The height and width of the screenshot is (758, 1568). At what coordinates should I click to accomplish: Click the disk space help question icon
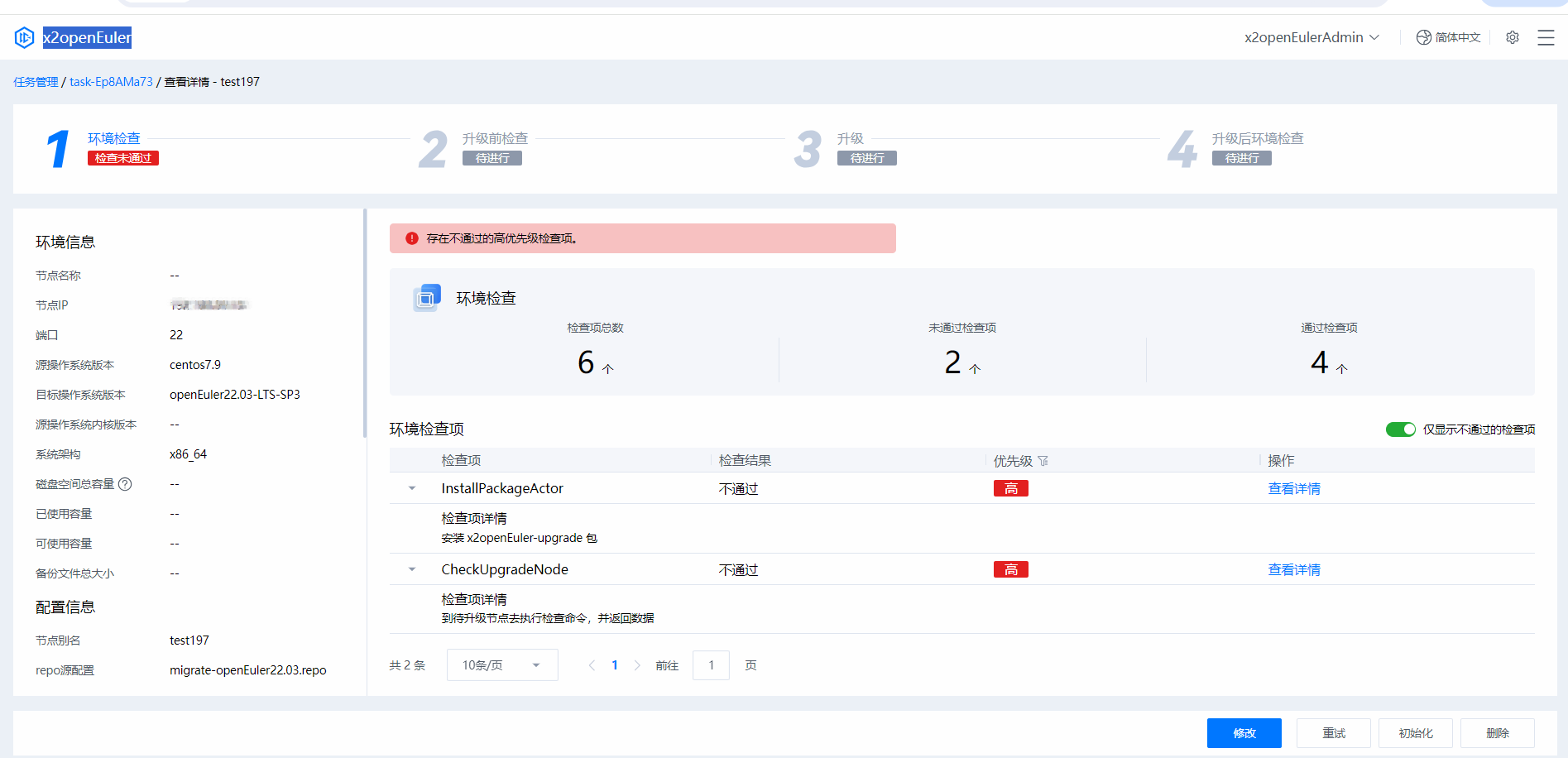click(125, 484)
